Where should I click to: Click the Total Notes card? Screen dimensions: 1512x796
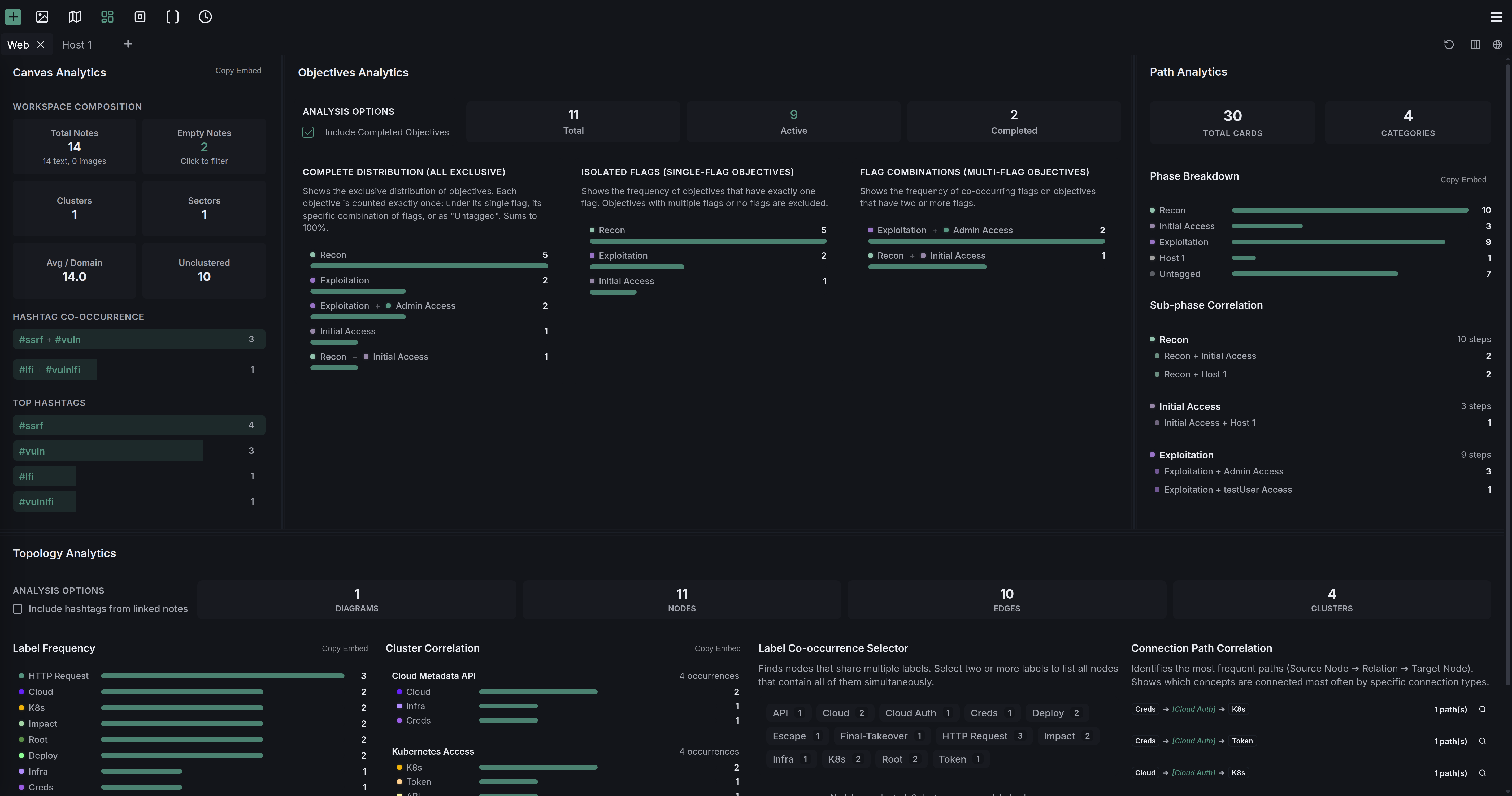(x=75, y=146)
